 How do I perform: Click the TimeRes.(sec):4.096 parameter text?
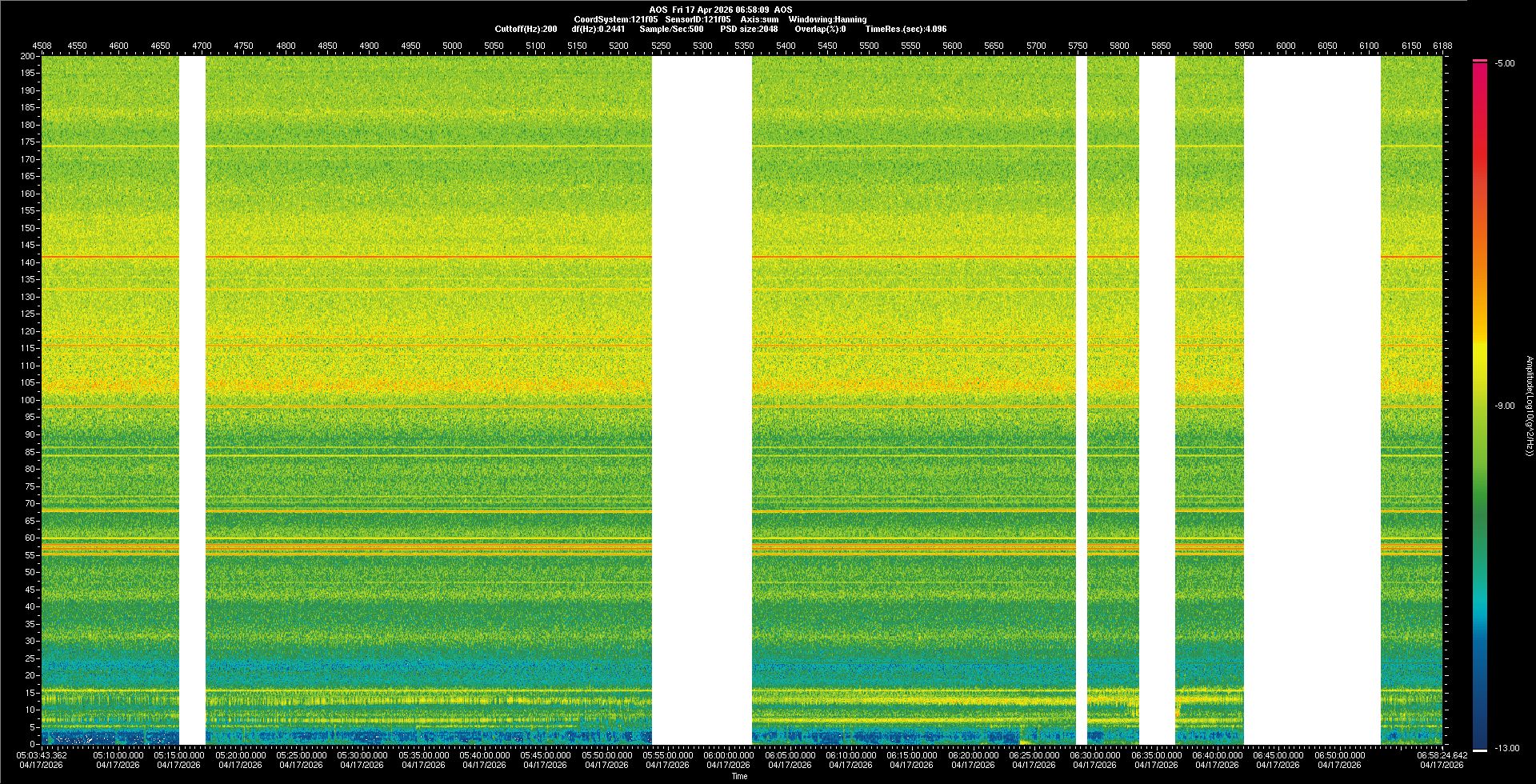coord(906,29)
